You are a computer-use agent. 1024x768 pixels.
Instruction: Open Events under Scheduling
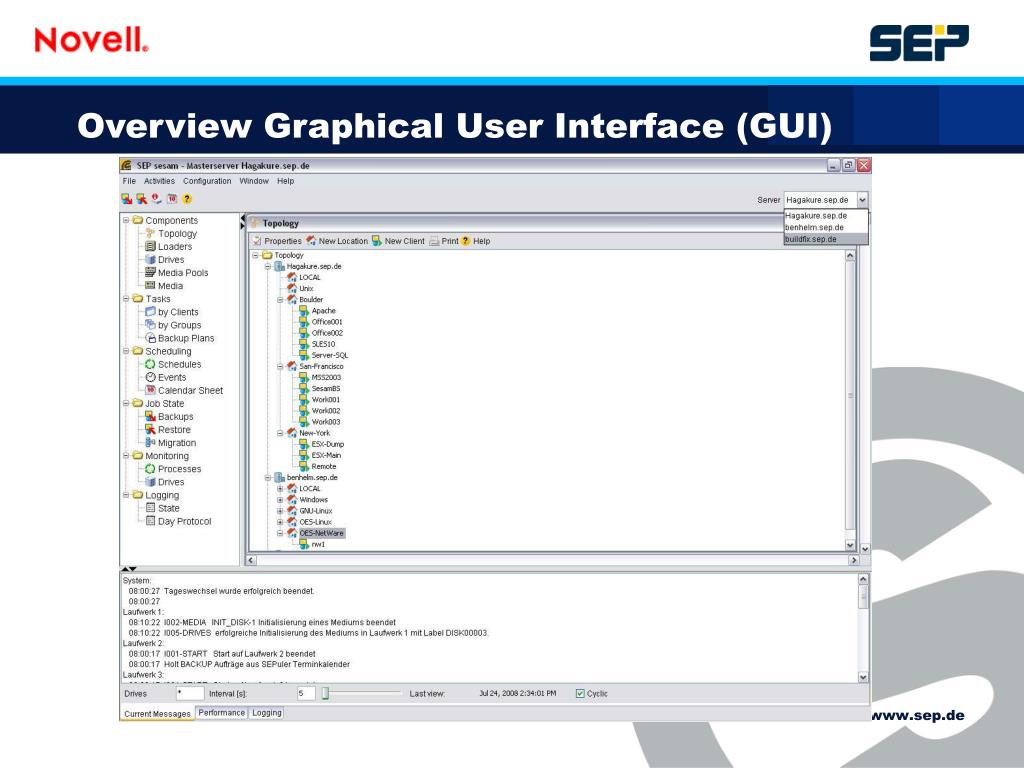tap(172, 377)
